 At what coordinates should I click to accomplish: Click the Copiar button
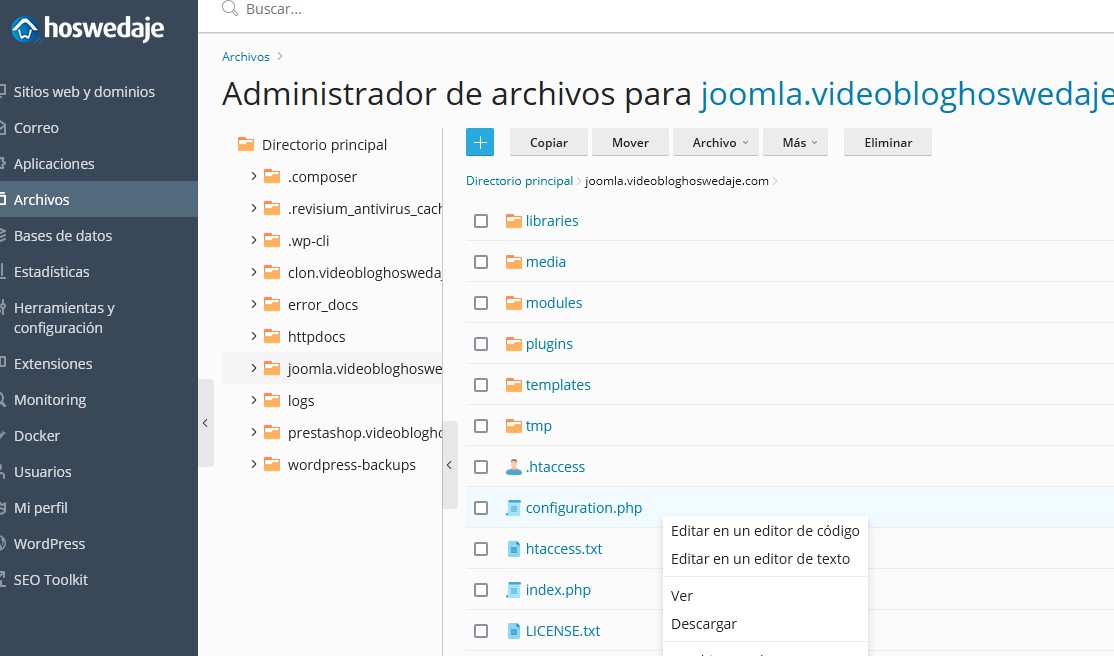548,142
